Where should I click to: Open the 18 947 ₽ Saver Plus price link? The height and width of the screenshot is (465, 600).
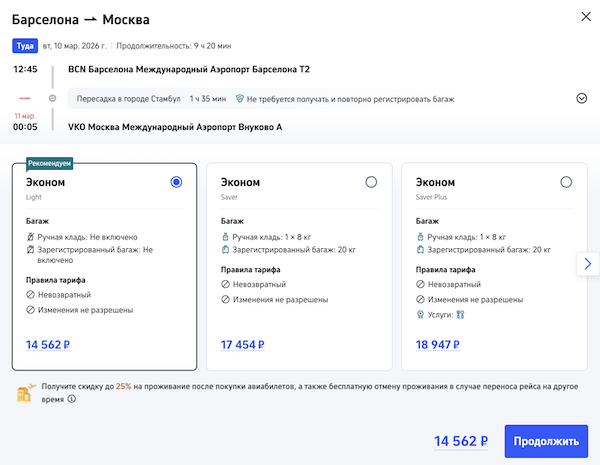coord(437,346)
